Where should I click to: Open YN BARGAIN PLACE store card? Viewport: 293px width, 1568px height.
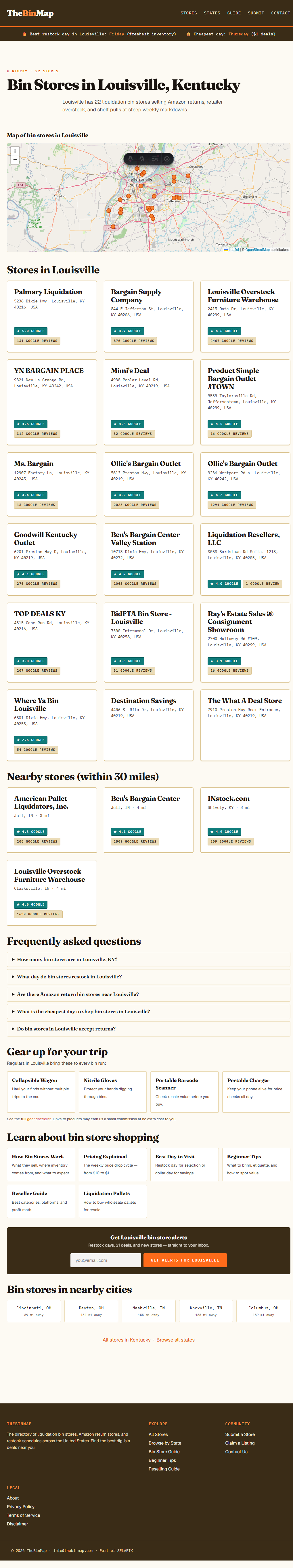click(52, 402)
